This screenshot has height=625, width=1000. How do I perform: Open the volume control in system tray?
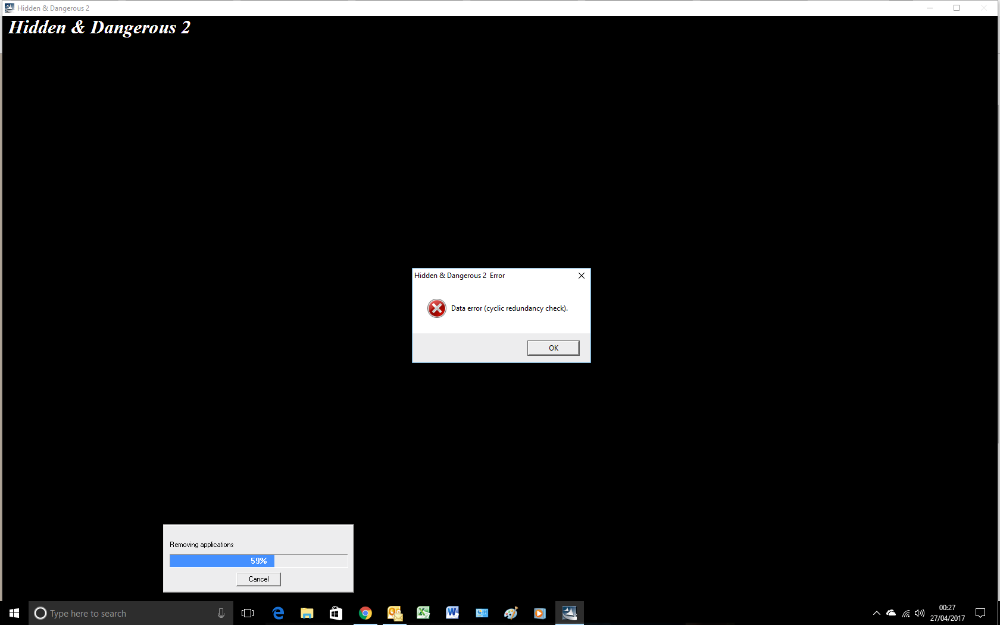tap(919, 613)
